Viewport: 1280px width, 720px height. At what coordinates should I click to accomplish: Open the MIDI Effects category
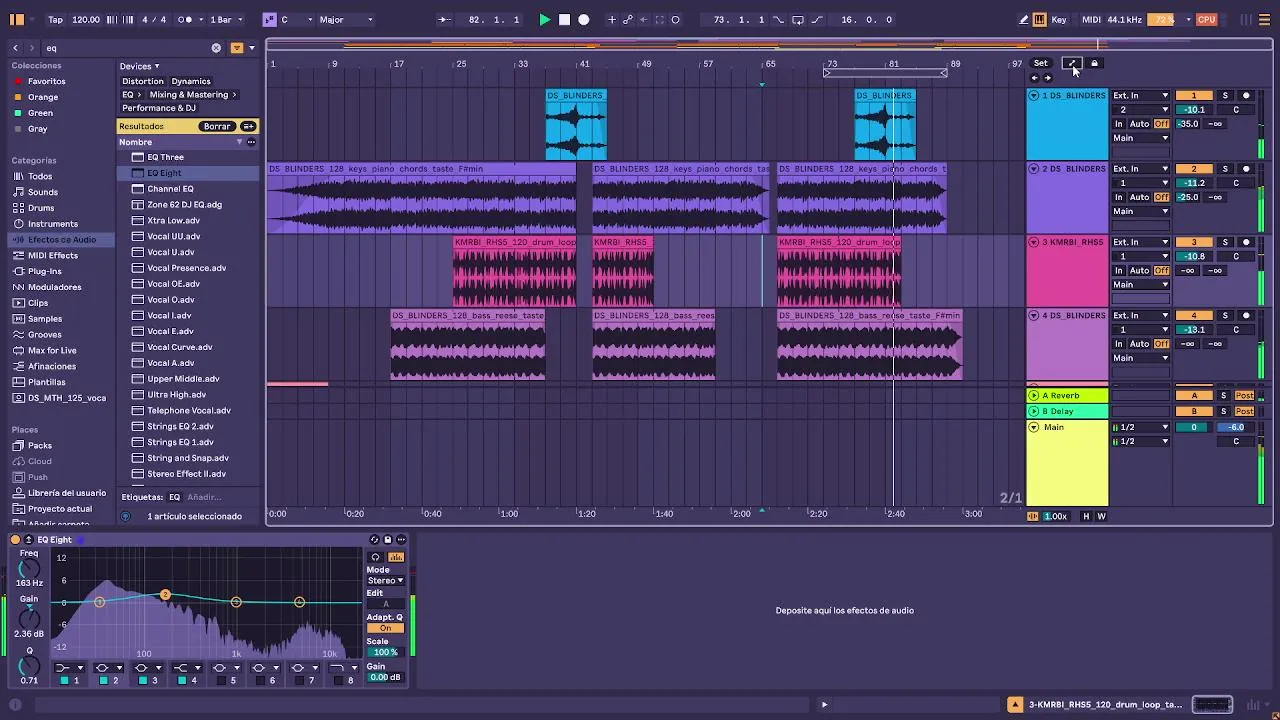pyautogui.click(x=52, y=255)
